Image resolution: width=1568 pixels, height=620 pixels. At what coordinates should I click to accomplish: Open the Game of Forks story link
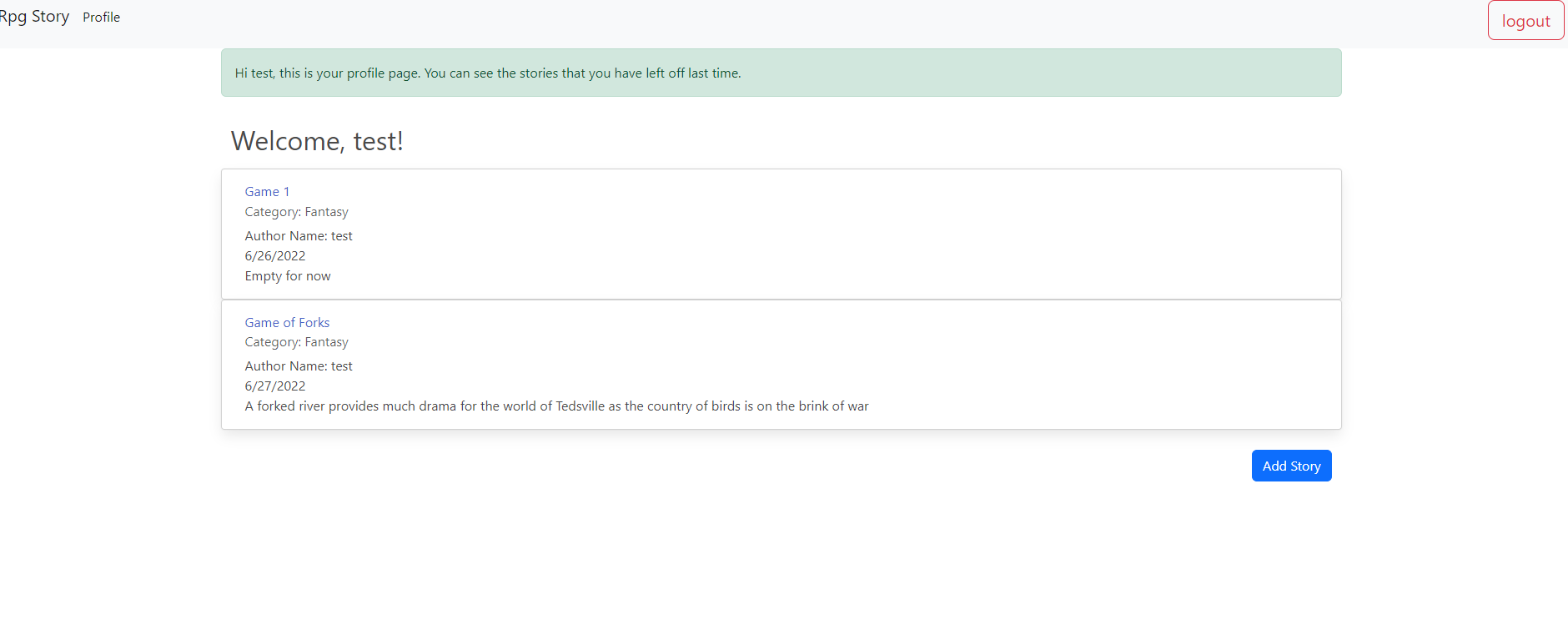(287, 322)
